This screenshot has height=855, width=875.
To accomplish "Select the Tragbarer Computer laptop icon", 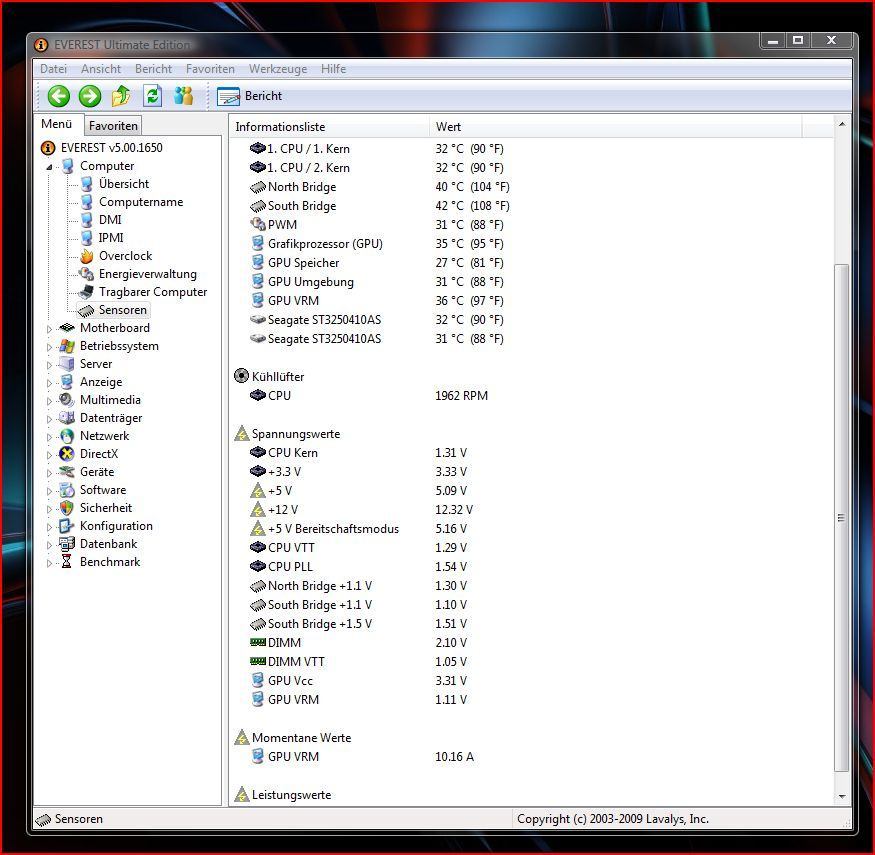I will pyautogui.click(x=86, y=292).
